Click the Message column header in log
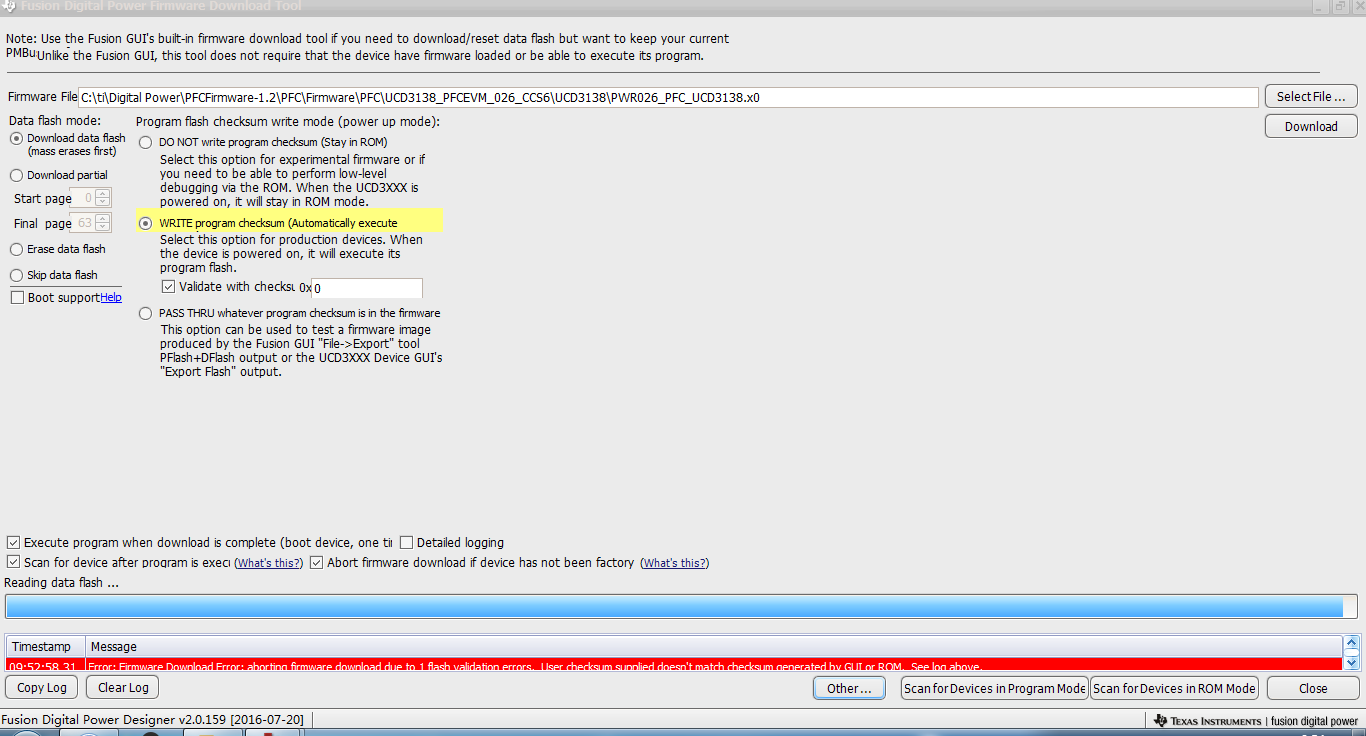1366x736 pixels. point(714,647)
